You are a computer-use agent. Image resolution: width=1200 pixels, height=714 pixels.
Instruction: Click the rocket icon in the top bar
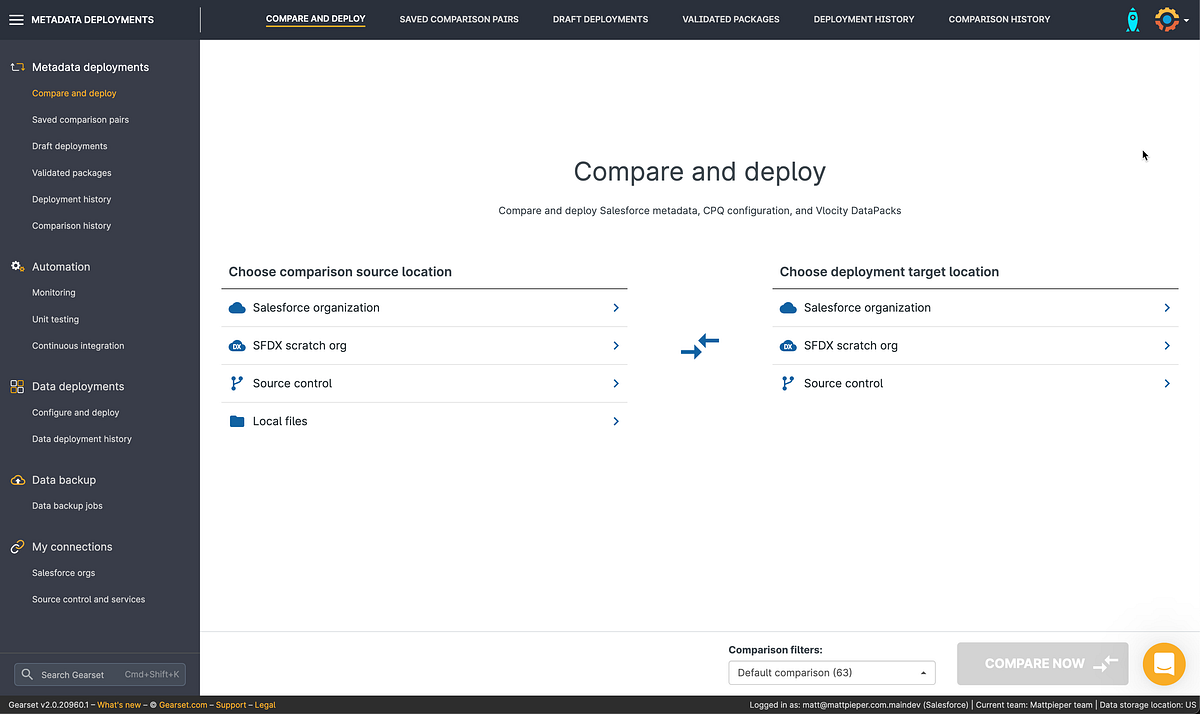tap(1132, 18)
